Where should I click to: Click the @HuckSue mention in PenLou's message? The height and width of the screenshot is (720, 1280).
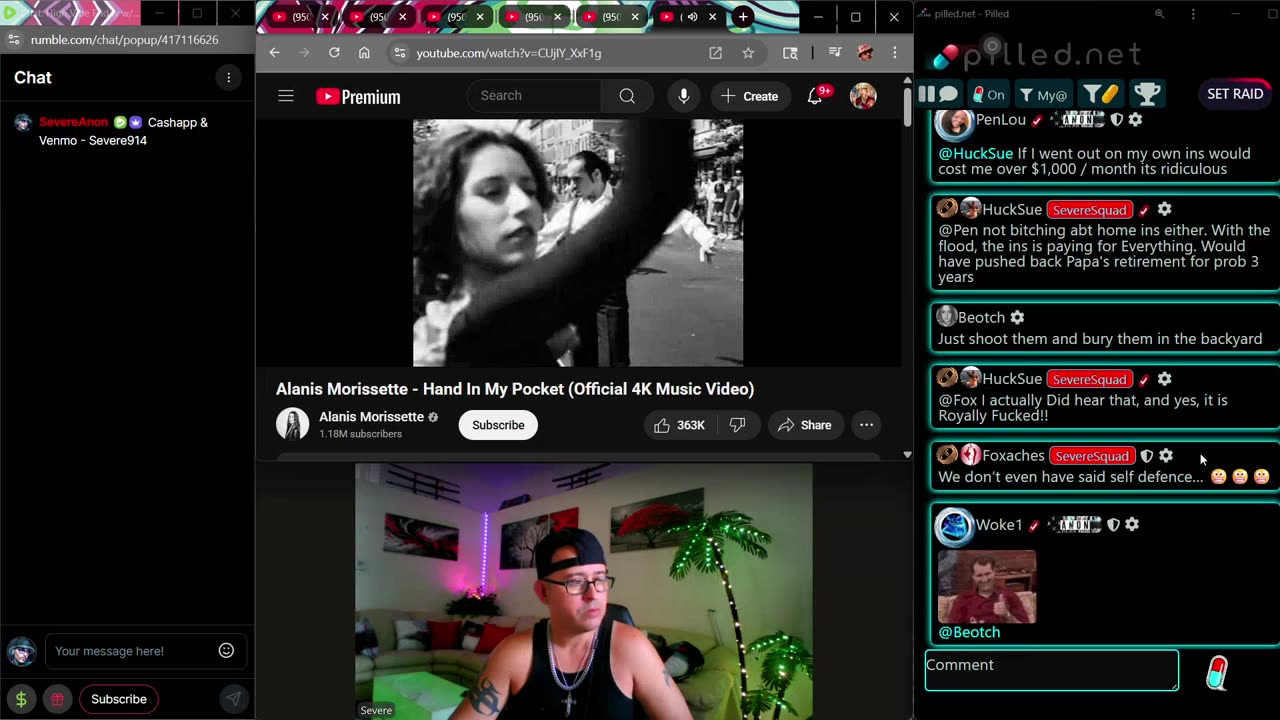(x=975, y=153)
